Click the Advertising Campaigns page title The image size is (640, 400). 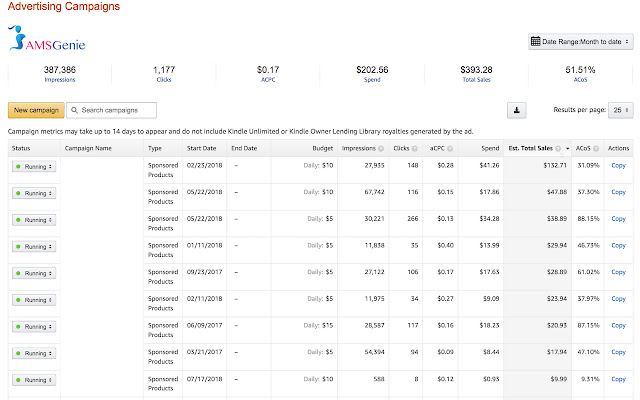click(64, 7)
